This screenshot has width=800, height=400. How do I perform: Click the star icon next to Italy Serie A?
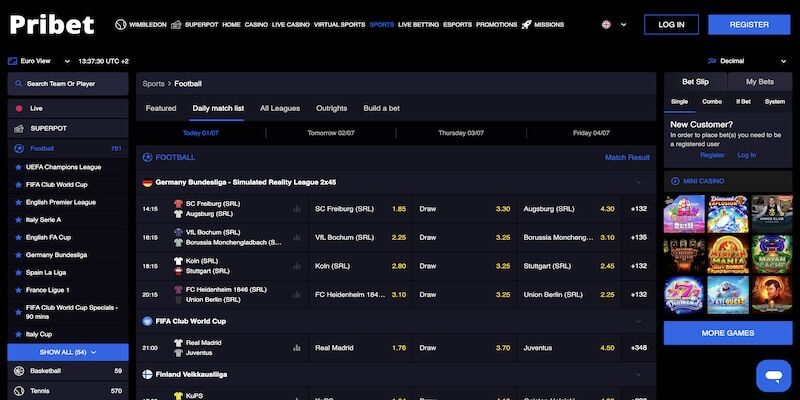click(x=18, y=220)
